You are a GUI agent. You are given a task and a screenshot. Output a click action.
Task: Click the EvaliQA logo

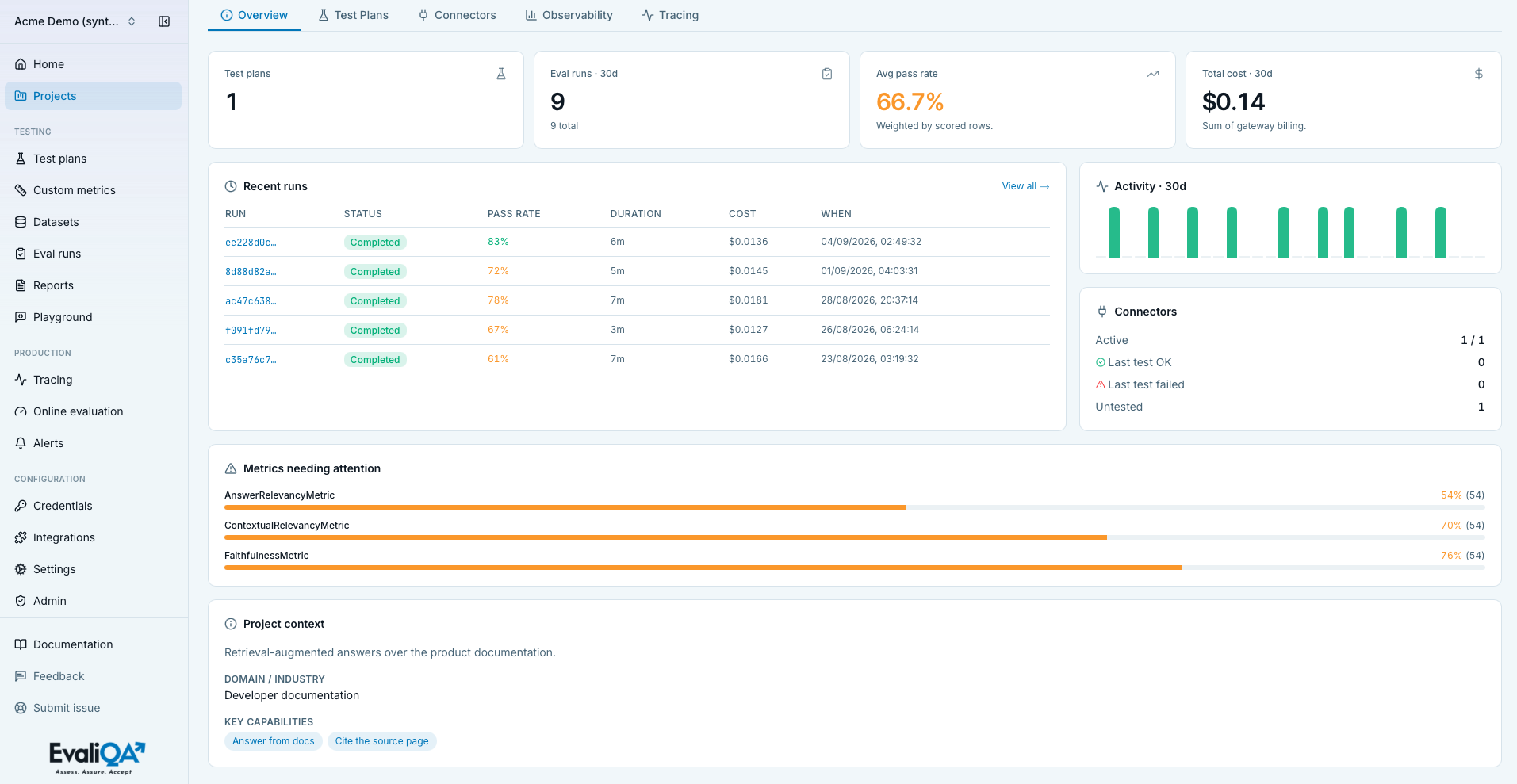tap(97, 758)
